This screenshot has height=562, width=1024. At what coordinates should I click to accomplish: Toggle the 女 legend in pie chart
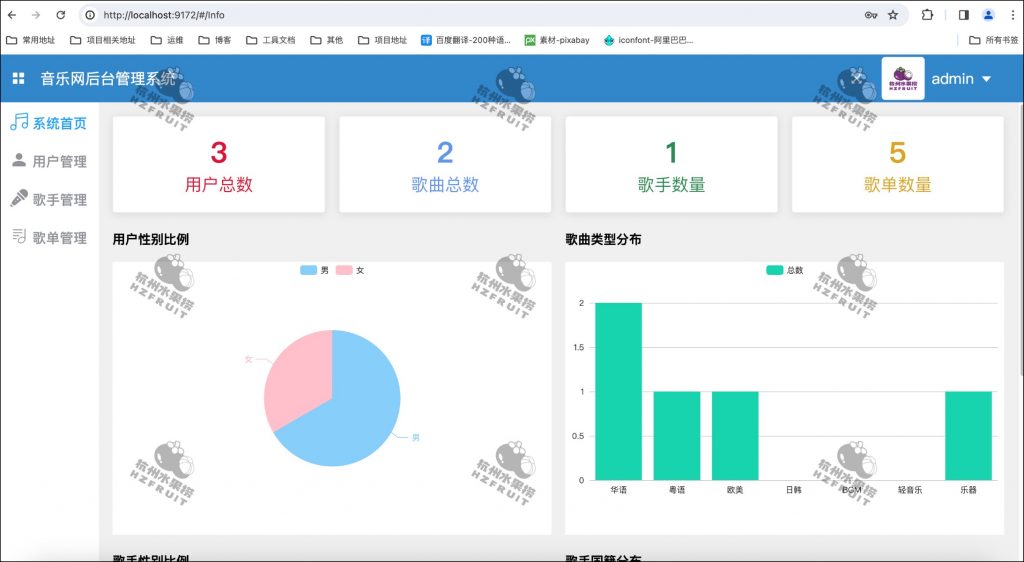[x=350, y=270]
